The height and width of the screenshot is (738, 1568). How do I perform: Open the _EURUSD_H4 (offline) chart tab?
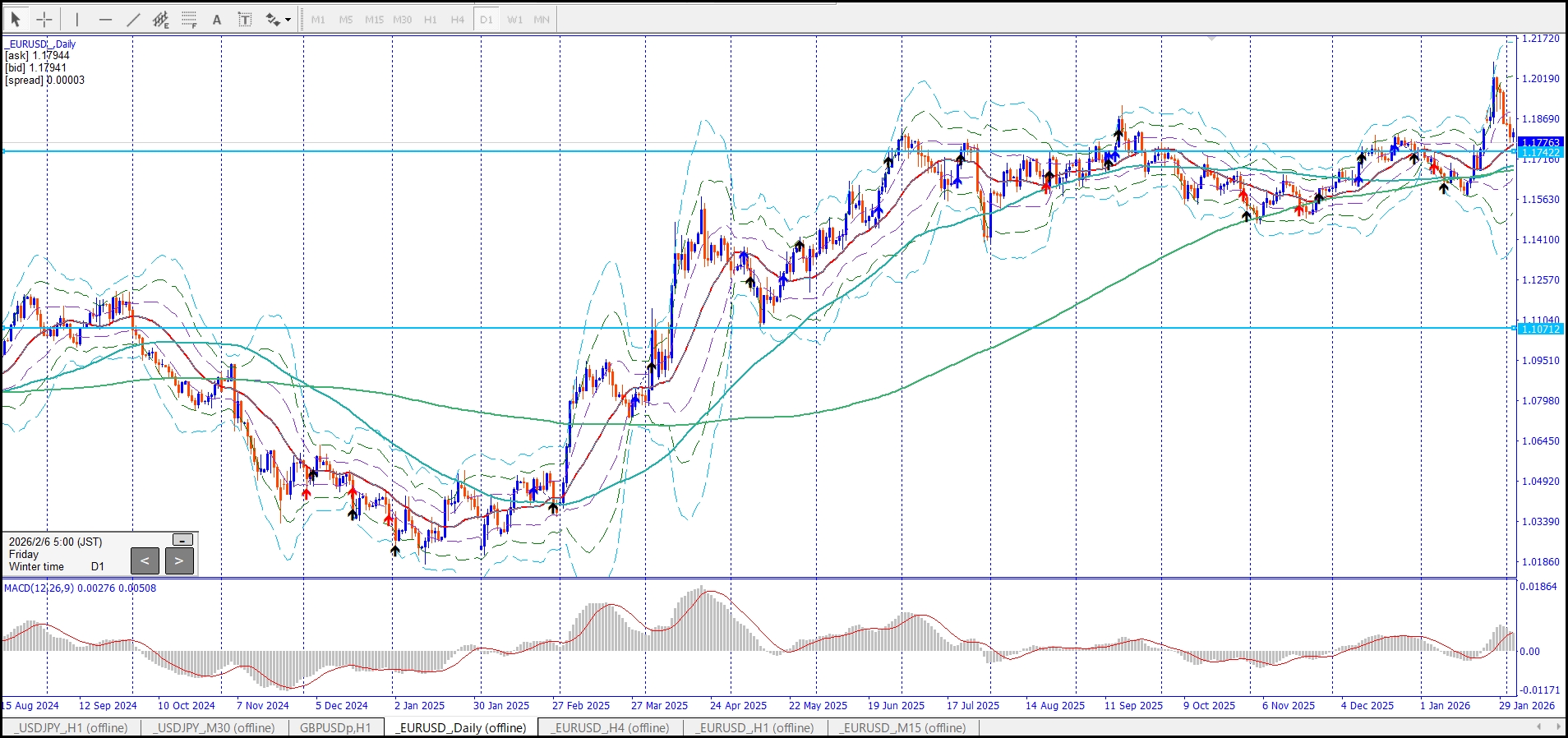610,727
